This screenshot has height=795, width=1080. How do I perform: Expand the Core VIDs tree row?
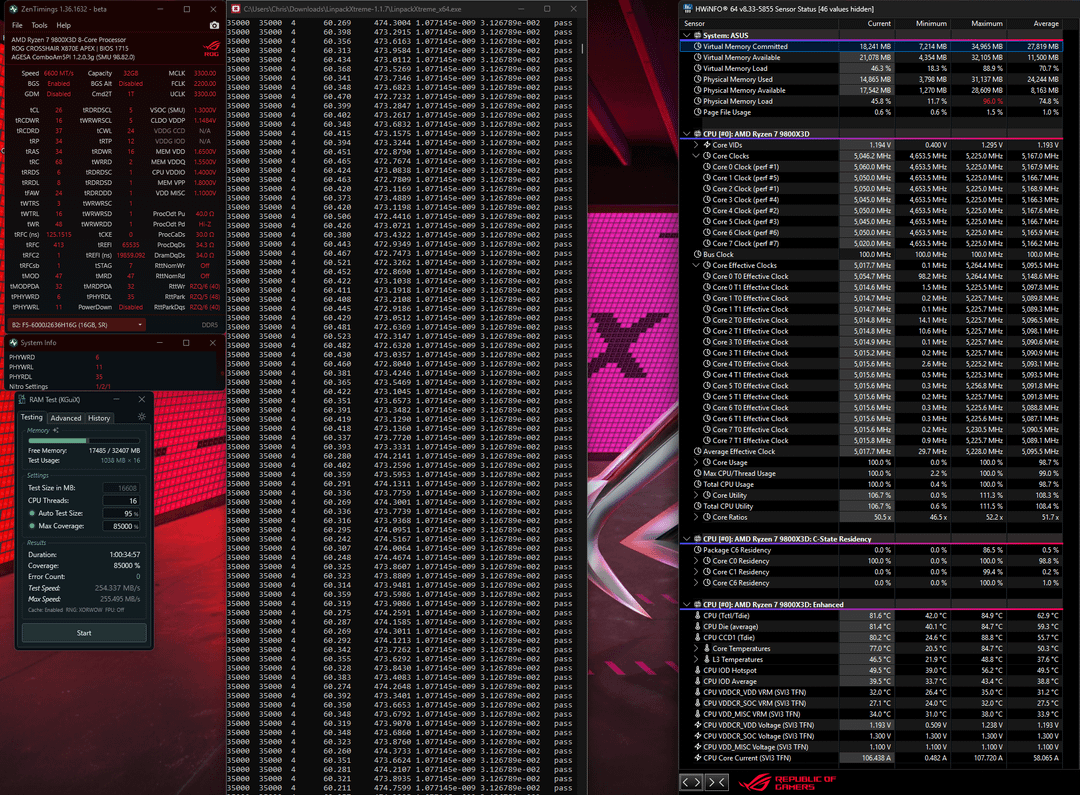pyautogui.click(x=696, y=145)
